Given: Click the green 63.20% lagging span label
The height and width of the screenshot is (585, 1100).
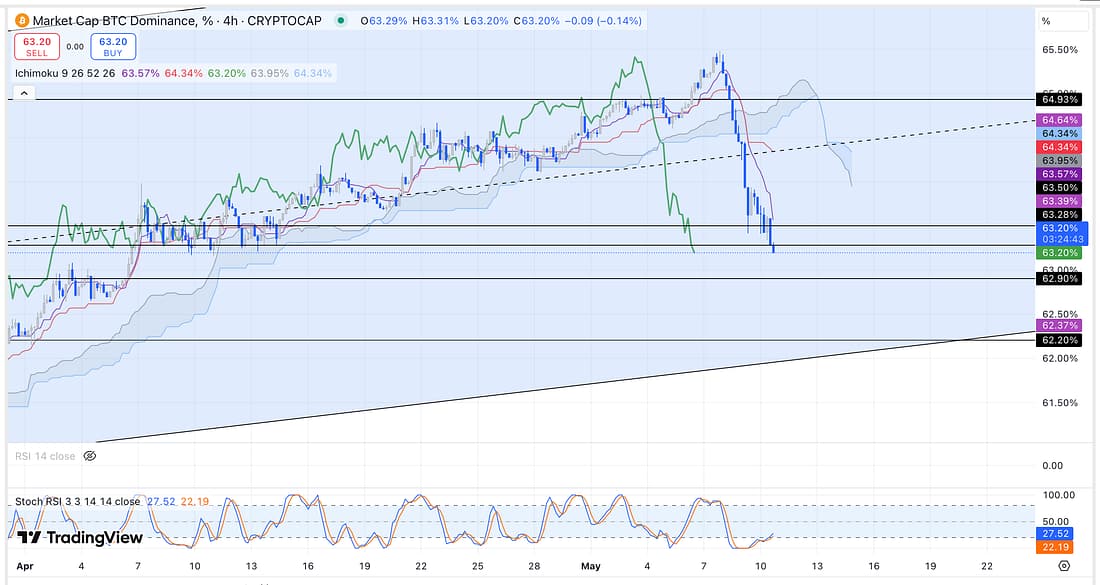Looking at the screenshot, I should point(1060,253).
